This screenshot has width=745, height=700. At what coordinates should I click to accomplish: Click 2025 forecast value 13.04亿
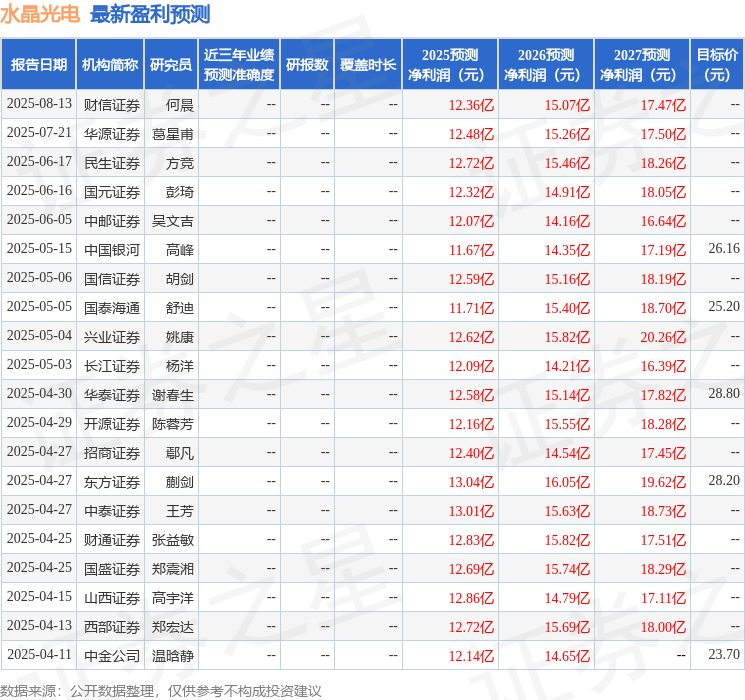(471, 482)
